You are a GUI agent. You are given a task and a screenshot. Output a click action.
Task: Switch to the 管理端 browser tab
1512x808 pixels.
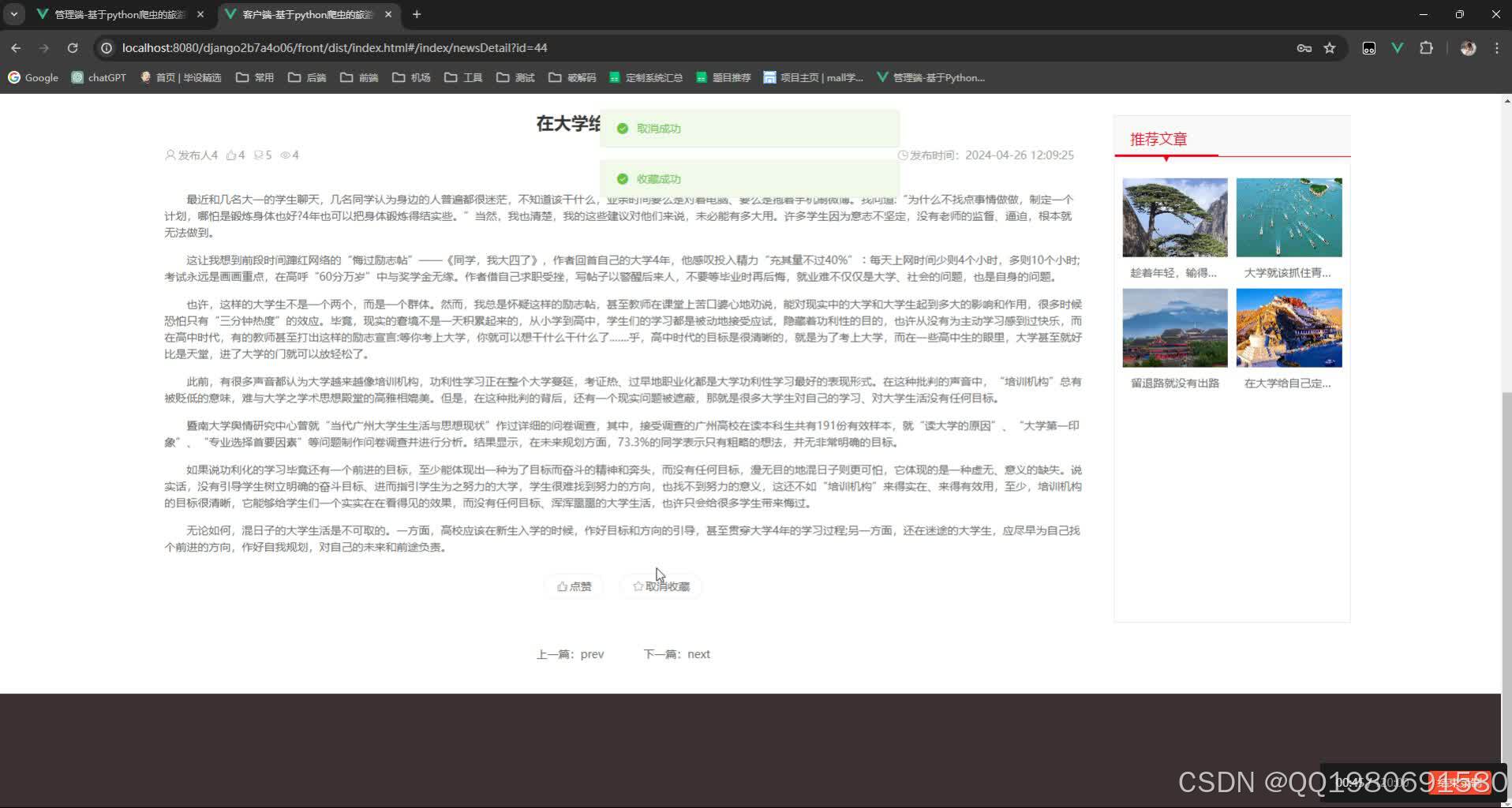(x=110, y=14)
